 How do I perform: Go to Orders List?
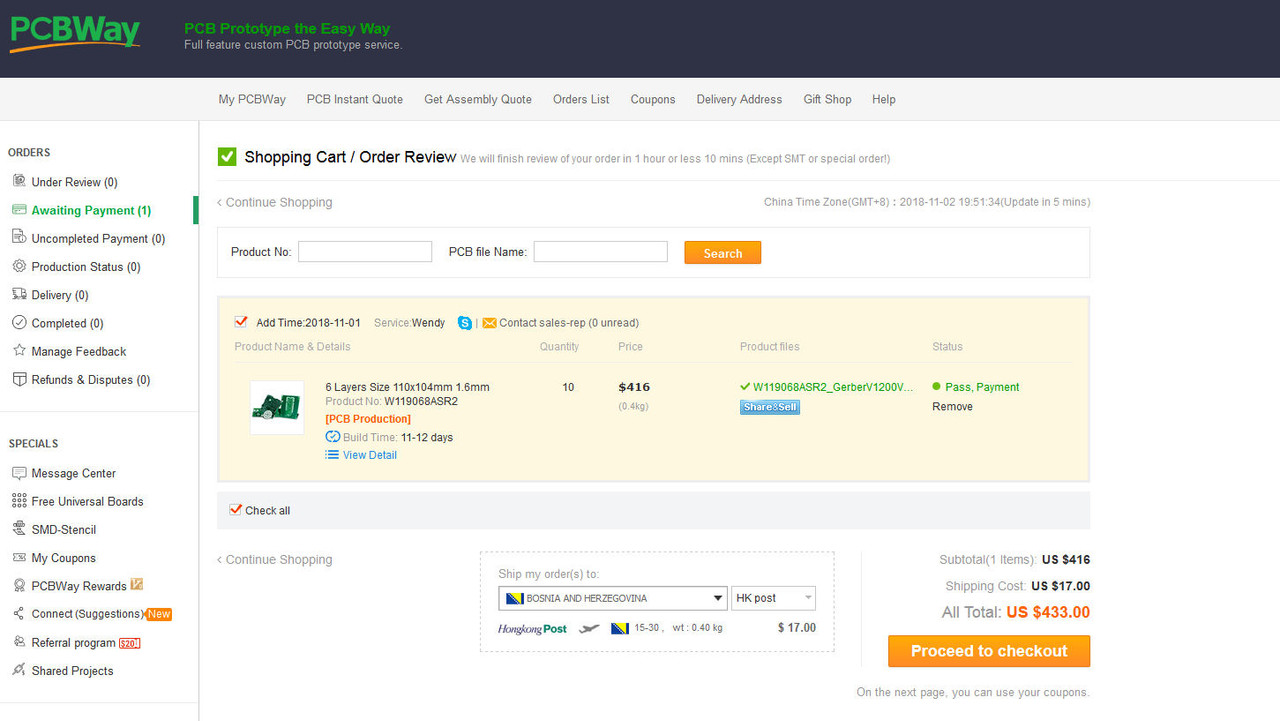point(581,99)
